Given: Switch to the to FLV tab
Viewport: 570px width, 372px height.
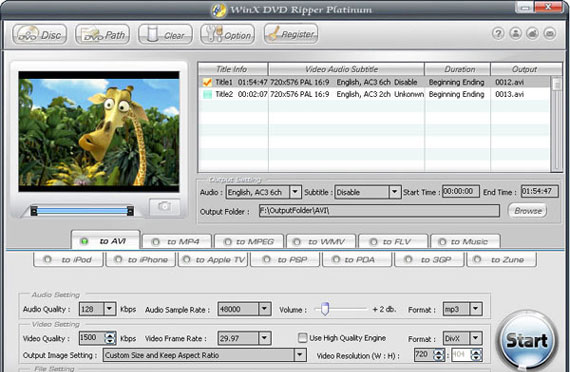Looking at the screenshot, I should (393, 242).
